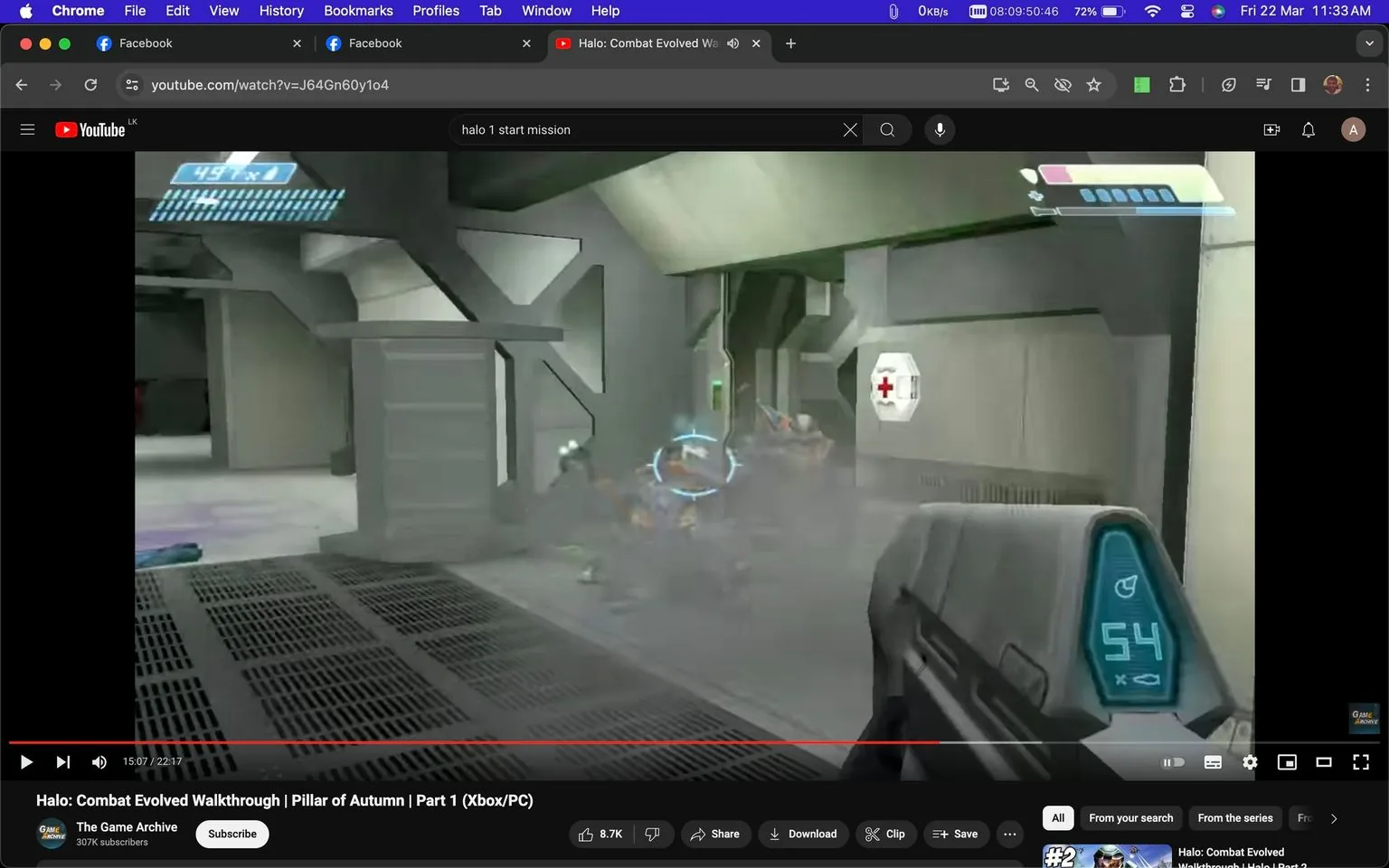Image resolution: width=1389 pixels, height=868 pixels.
Task: Open the player Settings gear
Action: coord(1250,762)
